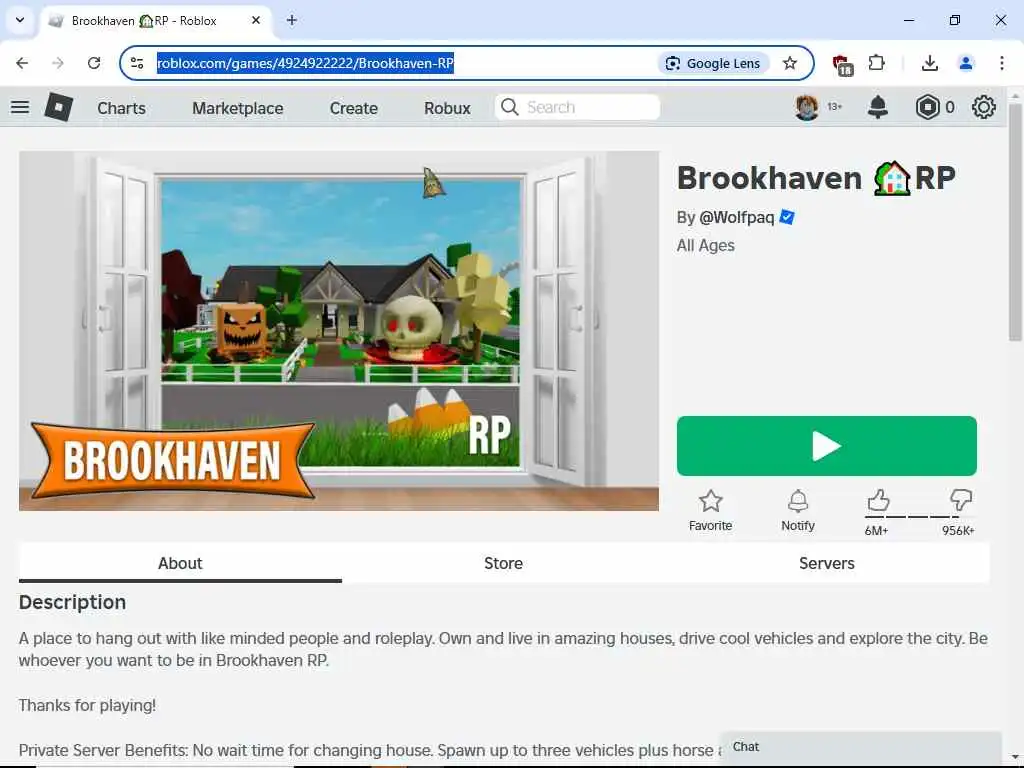Click the verified badge next to Wolfpaq
This screenshot has width=1024, height=768.
coord(787,217)
